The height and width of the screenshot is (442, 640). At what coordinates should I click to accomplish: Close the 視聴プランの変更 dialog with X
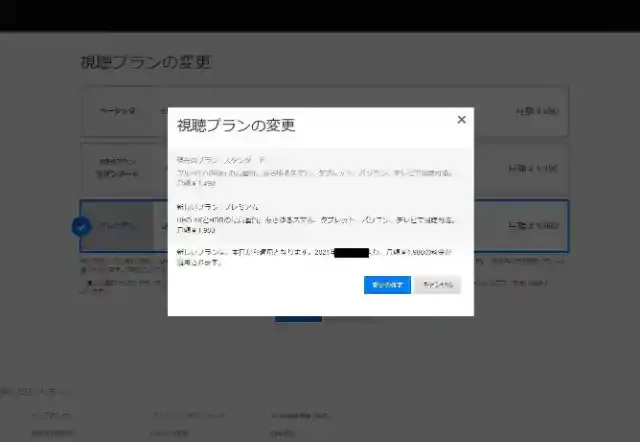tap(462, 120)
